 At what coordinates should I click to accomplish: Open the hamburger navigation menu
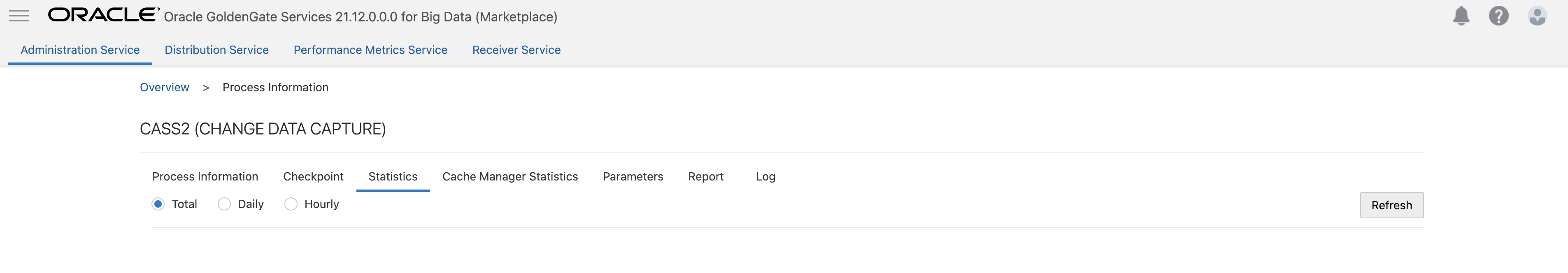[19, 16]
